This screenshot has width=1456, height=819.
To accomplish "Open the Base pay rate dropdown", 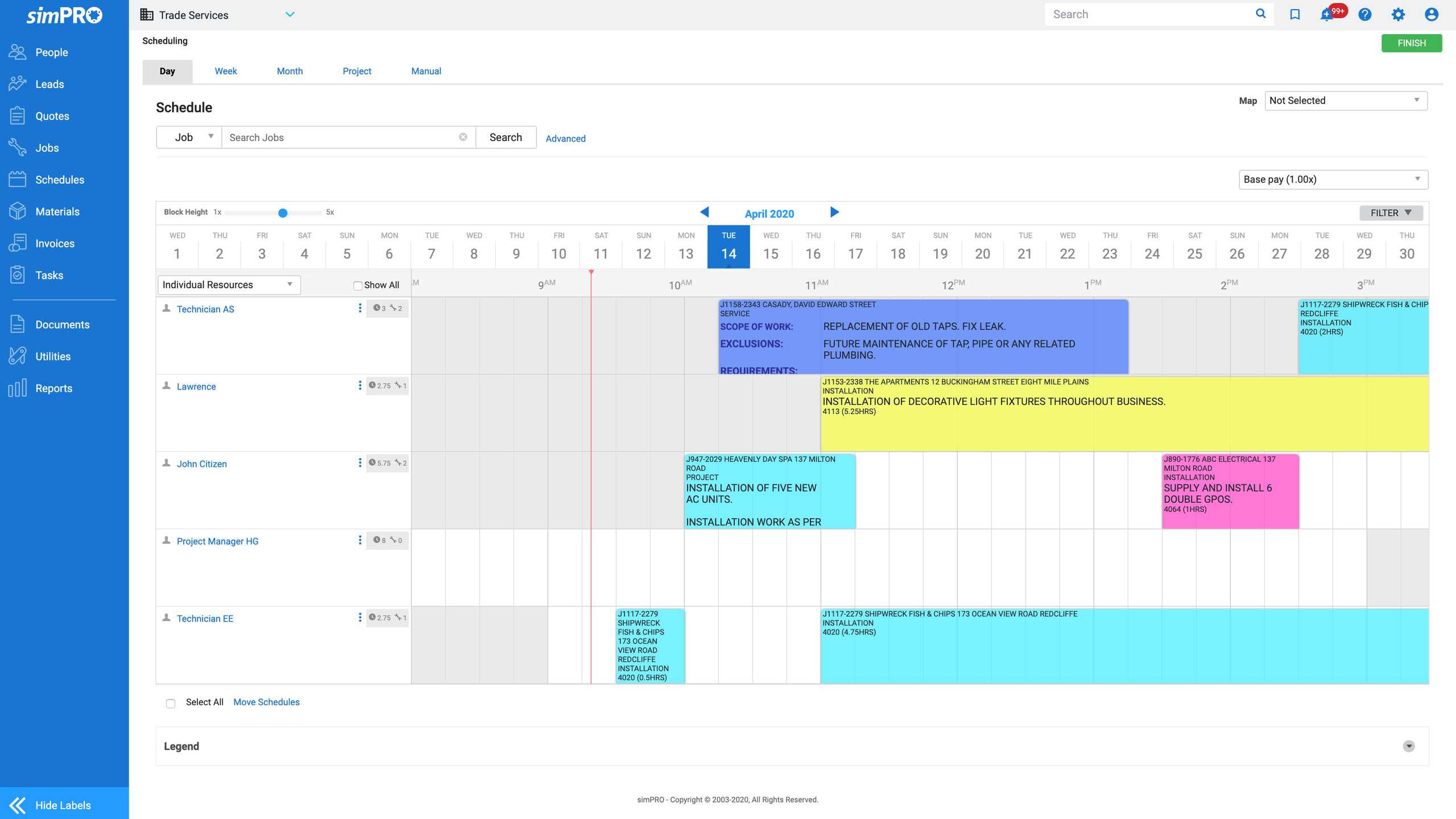I will 1333,179.
